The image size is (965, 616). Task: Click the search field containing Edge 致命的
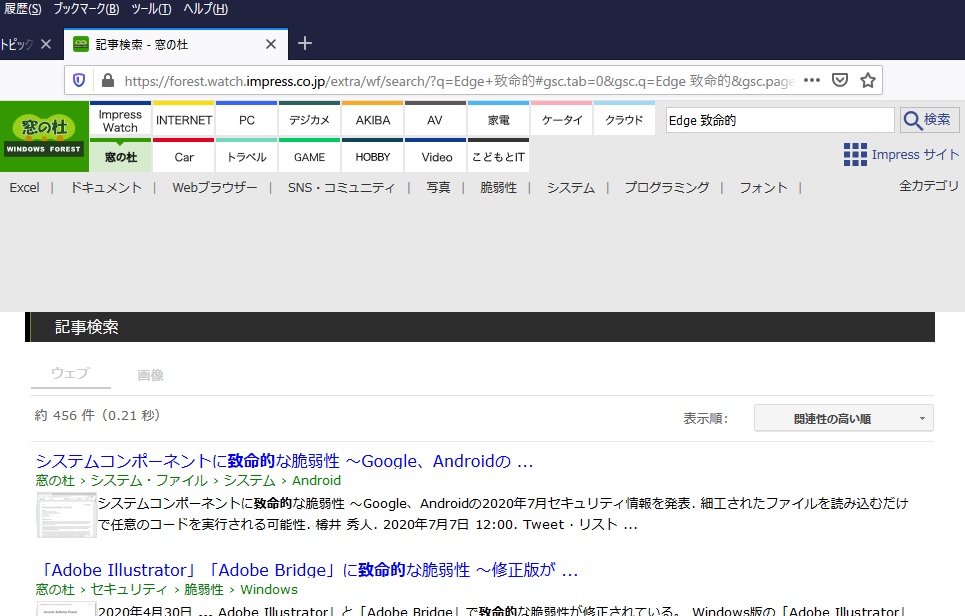click(x=780, y=120)
